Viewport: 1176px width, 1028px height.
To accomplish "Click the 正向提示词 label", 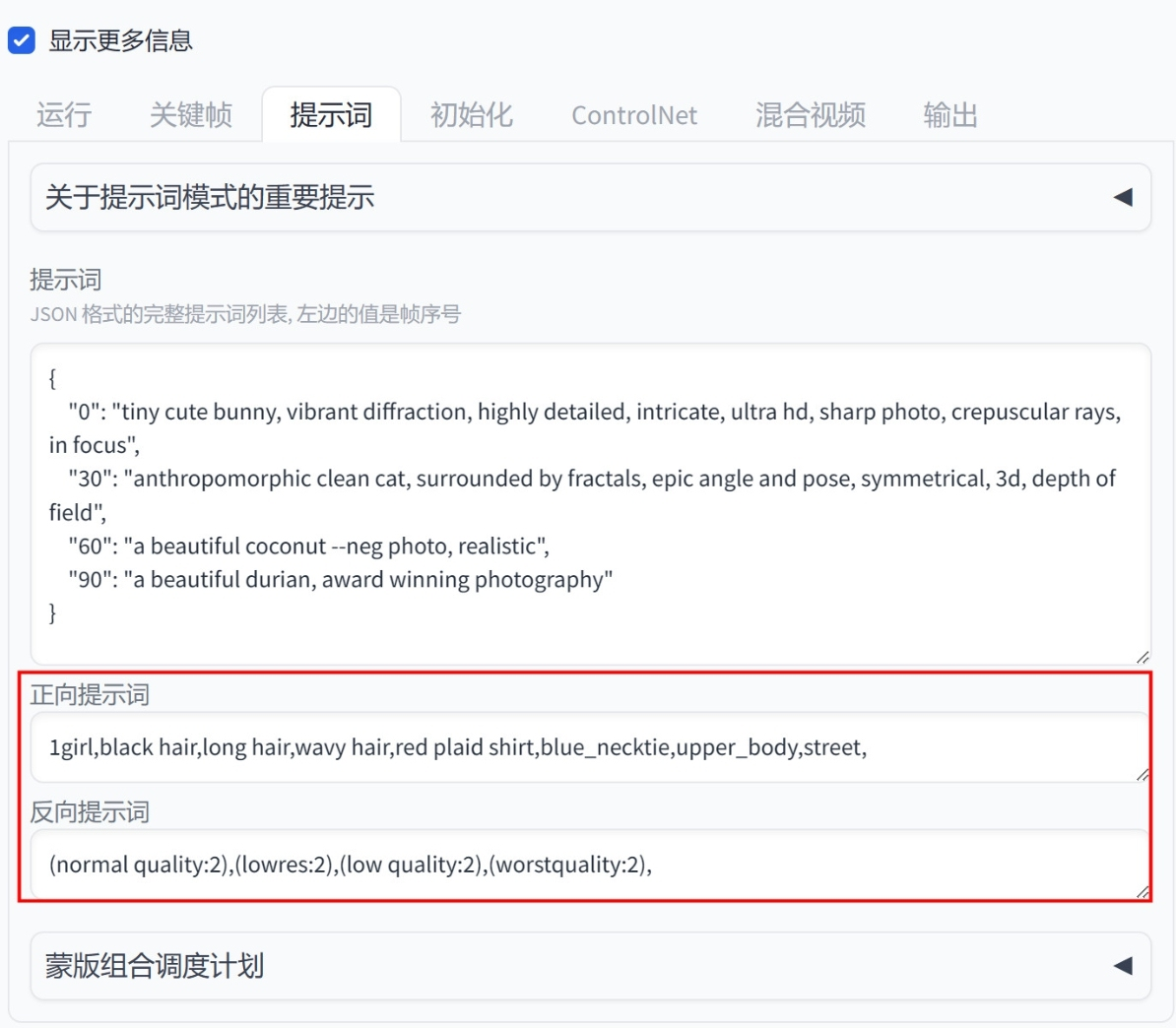I will pos(90,695).
